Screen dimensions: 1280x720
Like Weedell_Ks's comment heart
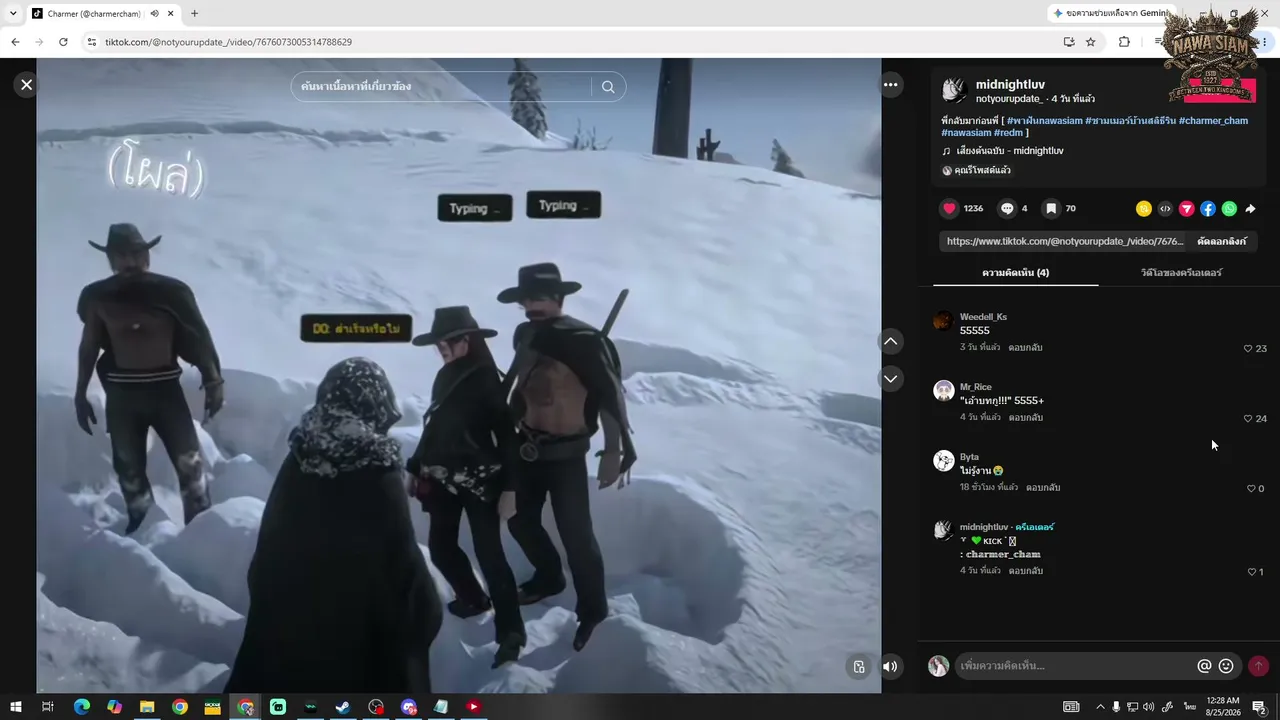1248,349
